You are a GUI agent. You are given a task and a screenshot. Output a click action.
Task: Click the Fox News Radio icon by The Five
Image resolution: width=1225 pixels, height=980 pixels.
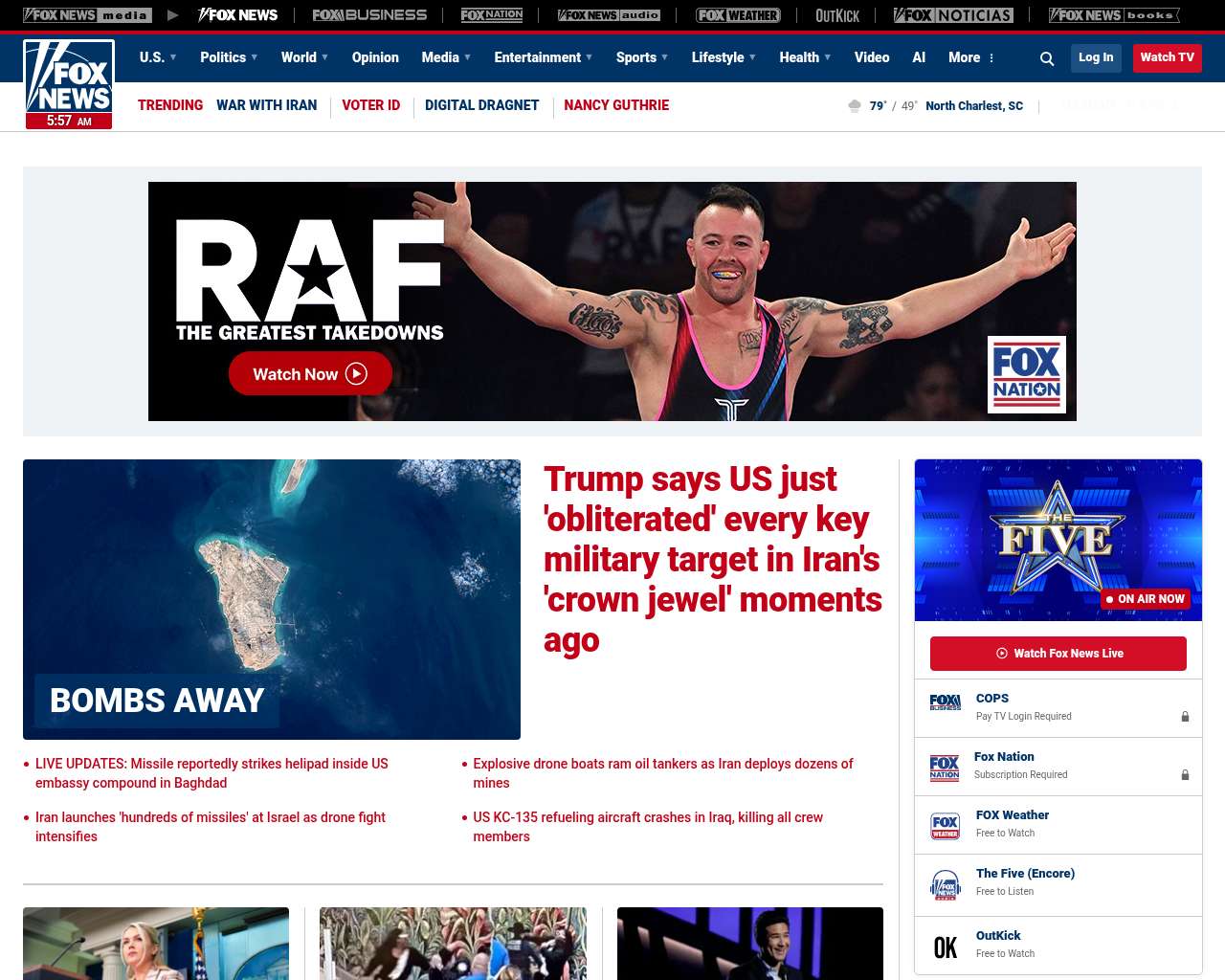click(x=945, y=885)
